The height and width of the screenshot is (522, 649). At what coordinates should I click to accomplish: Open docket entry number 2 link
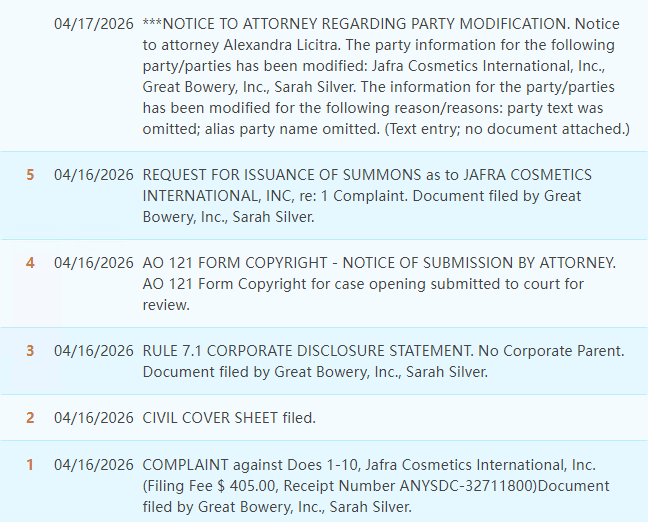[30, 418]
